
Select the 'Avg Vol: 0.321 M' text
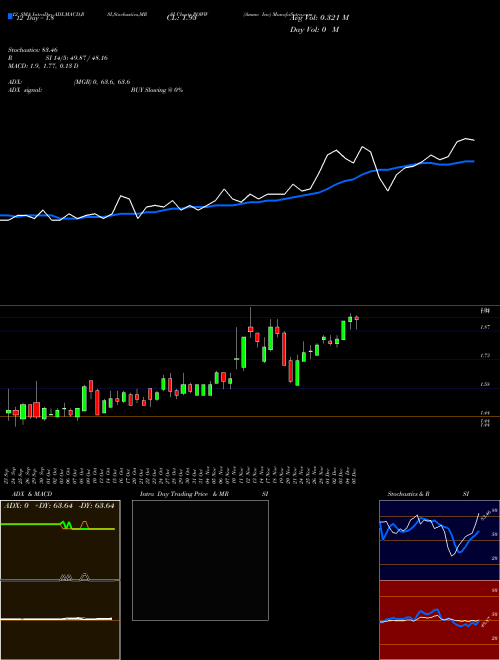pyautogui.click(x=319, y=18)
